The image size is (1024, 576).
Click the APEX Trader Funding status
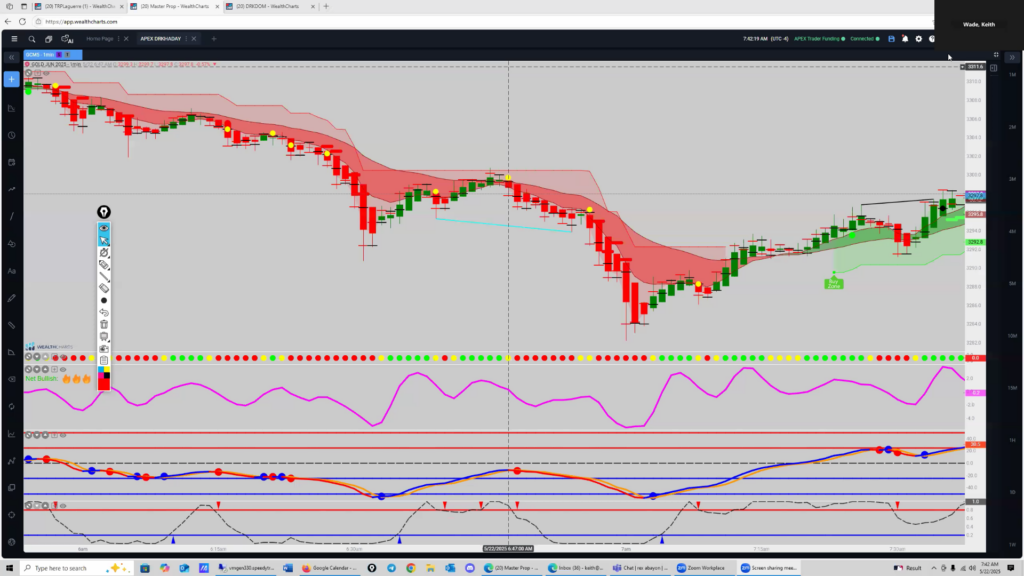(819, 39)
